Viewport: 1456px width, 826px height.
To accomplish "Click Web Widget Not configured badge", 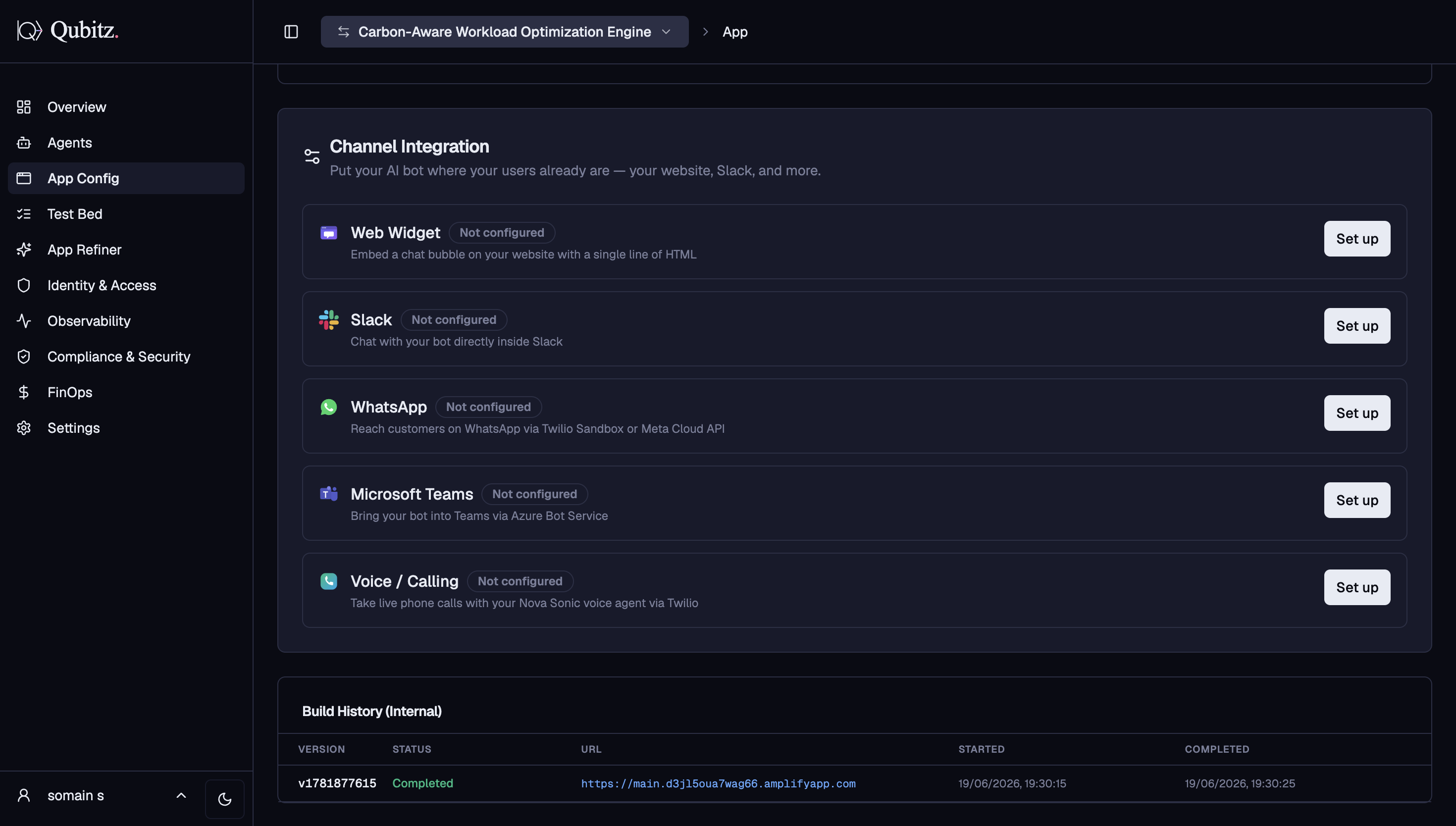I will pos(502,233).
